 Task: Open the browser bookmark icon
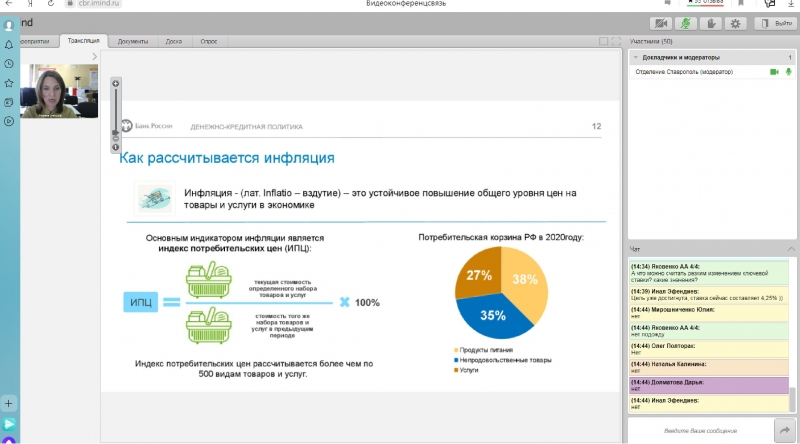[x=741, y=3]
